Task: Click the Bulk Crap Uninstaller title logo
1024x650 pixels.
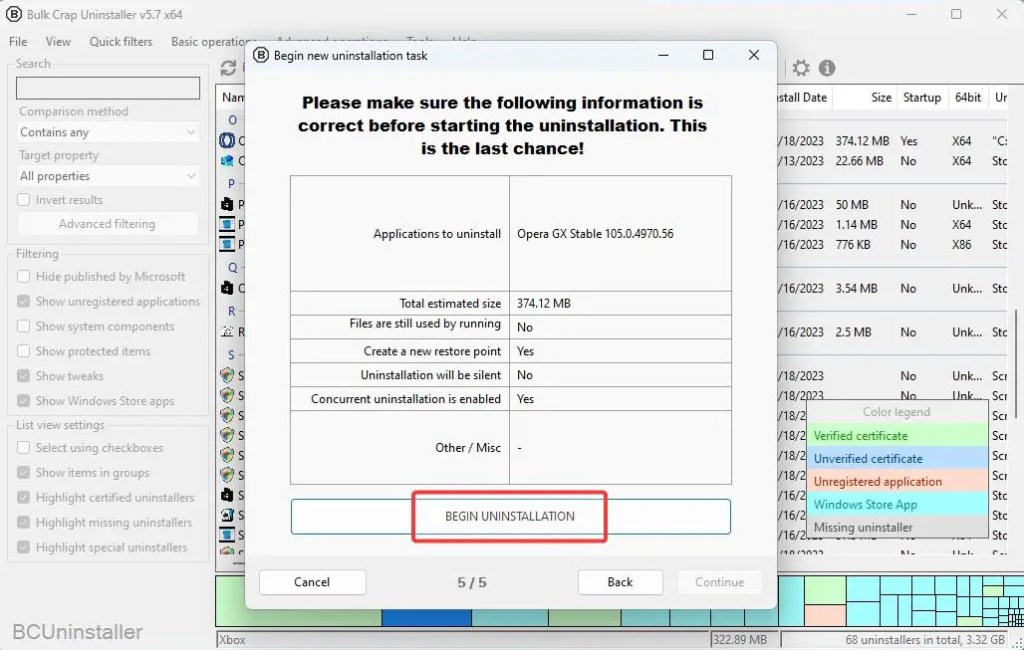Action: click(13, 14)
